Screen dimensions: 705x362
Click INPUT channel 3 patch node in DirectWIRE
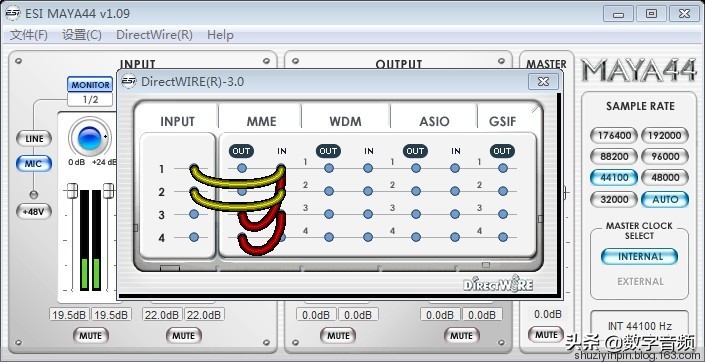point(194,214)
